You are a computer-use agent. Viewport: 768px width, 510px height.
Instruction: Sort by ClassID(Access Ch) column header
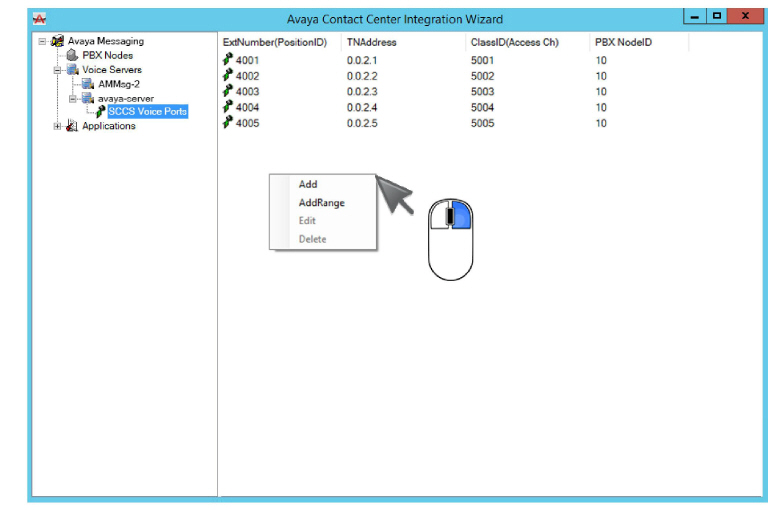click(514, 43)
